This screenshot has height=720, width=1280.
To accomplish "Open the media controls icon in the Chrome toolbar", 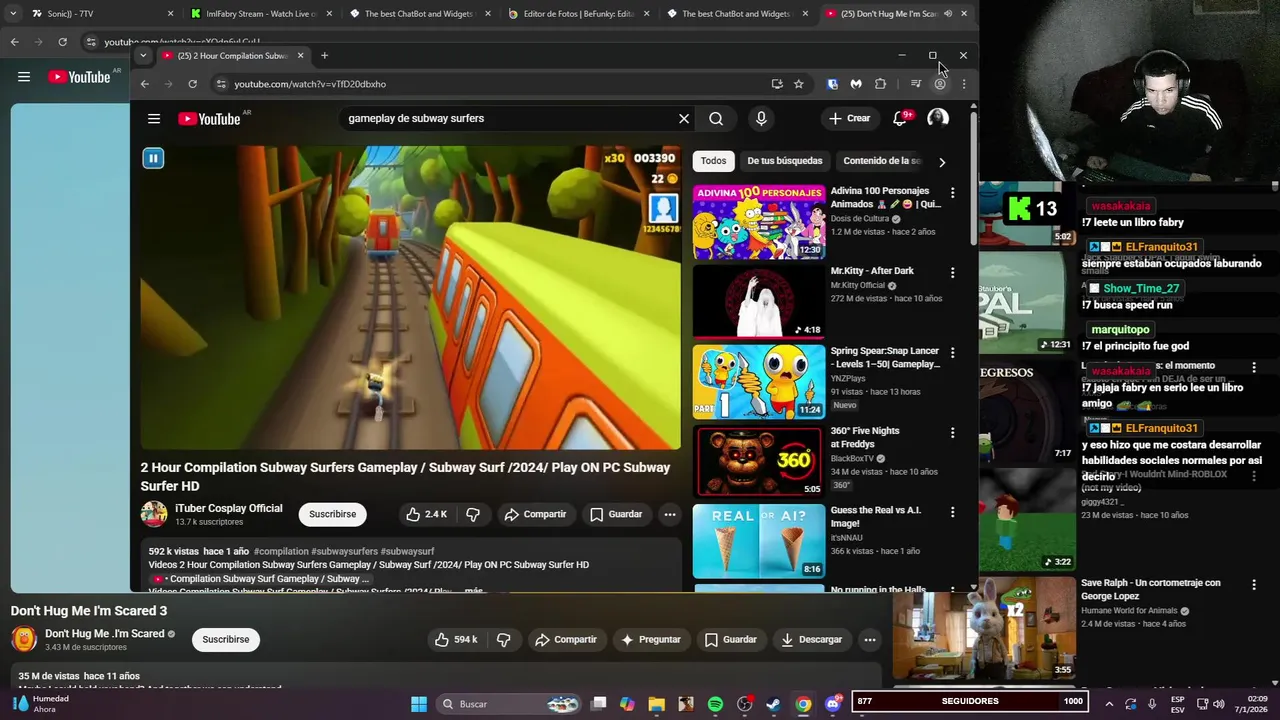I will [915, 84].
